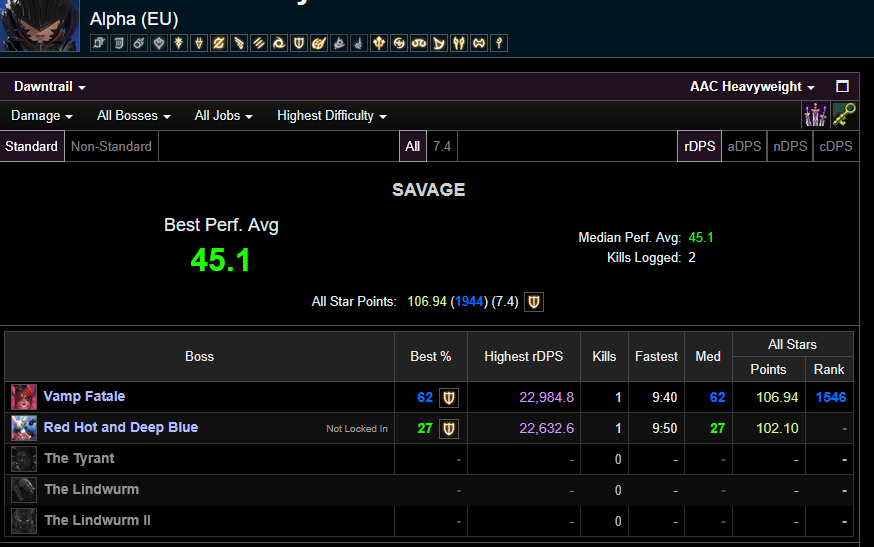Click the shield icon in Vamp Fatale row
Viewport: 874px width, 547px height.
point(449,398)
